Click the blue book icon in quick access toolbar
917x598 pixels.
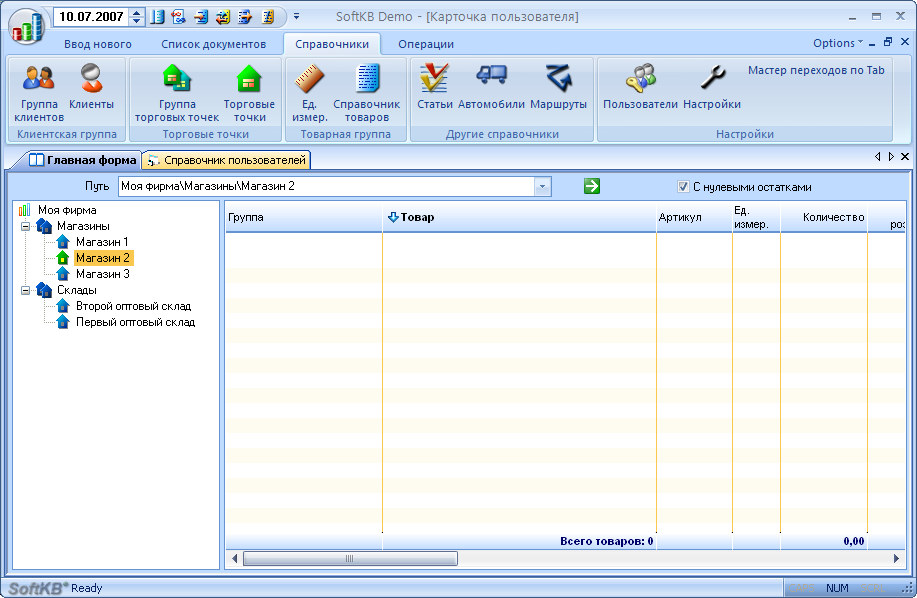coord(157,17)
